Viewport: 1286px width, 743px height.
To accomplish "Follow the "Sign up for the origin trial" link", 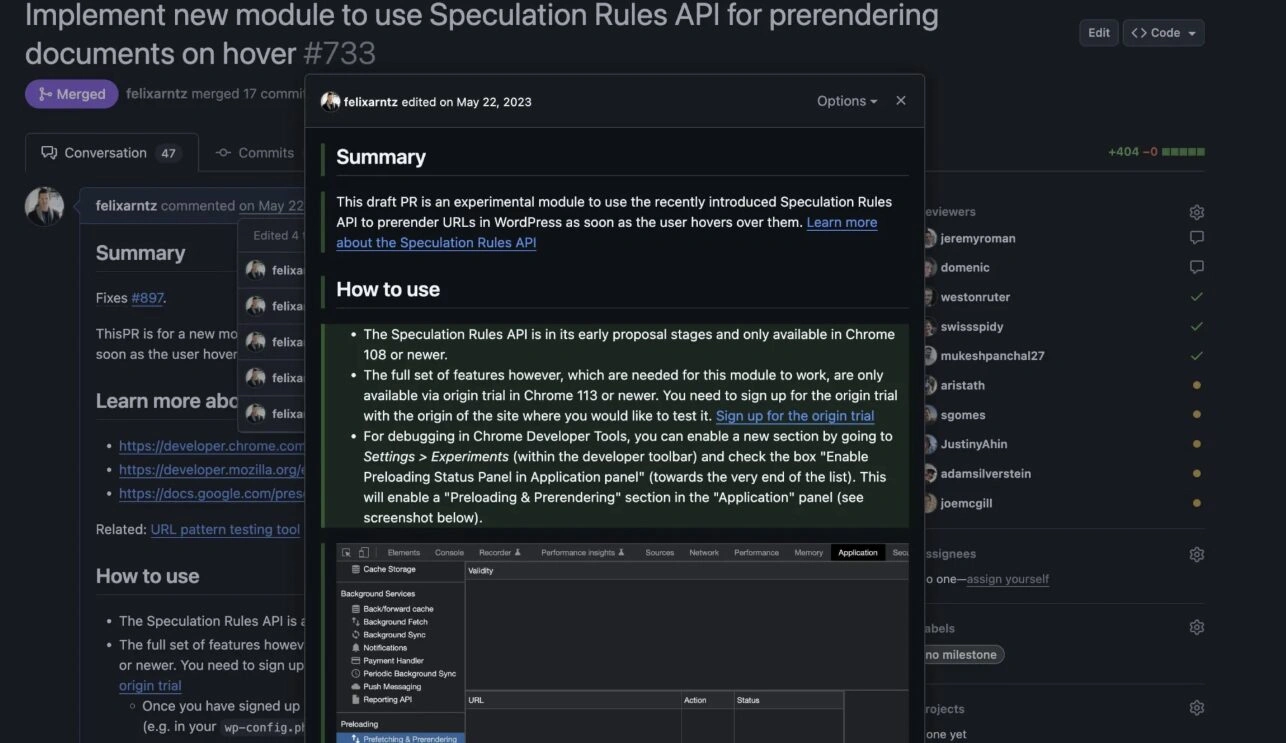I will click(795, 416).
